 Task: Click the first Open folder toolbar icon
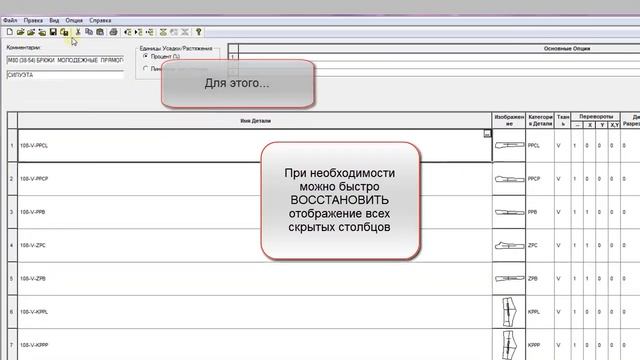20,32
